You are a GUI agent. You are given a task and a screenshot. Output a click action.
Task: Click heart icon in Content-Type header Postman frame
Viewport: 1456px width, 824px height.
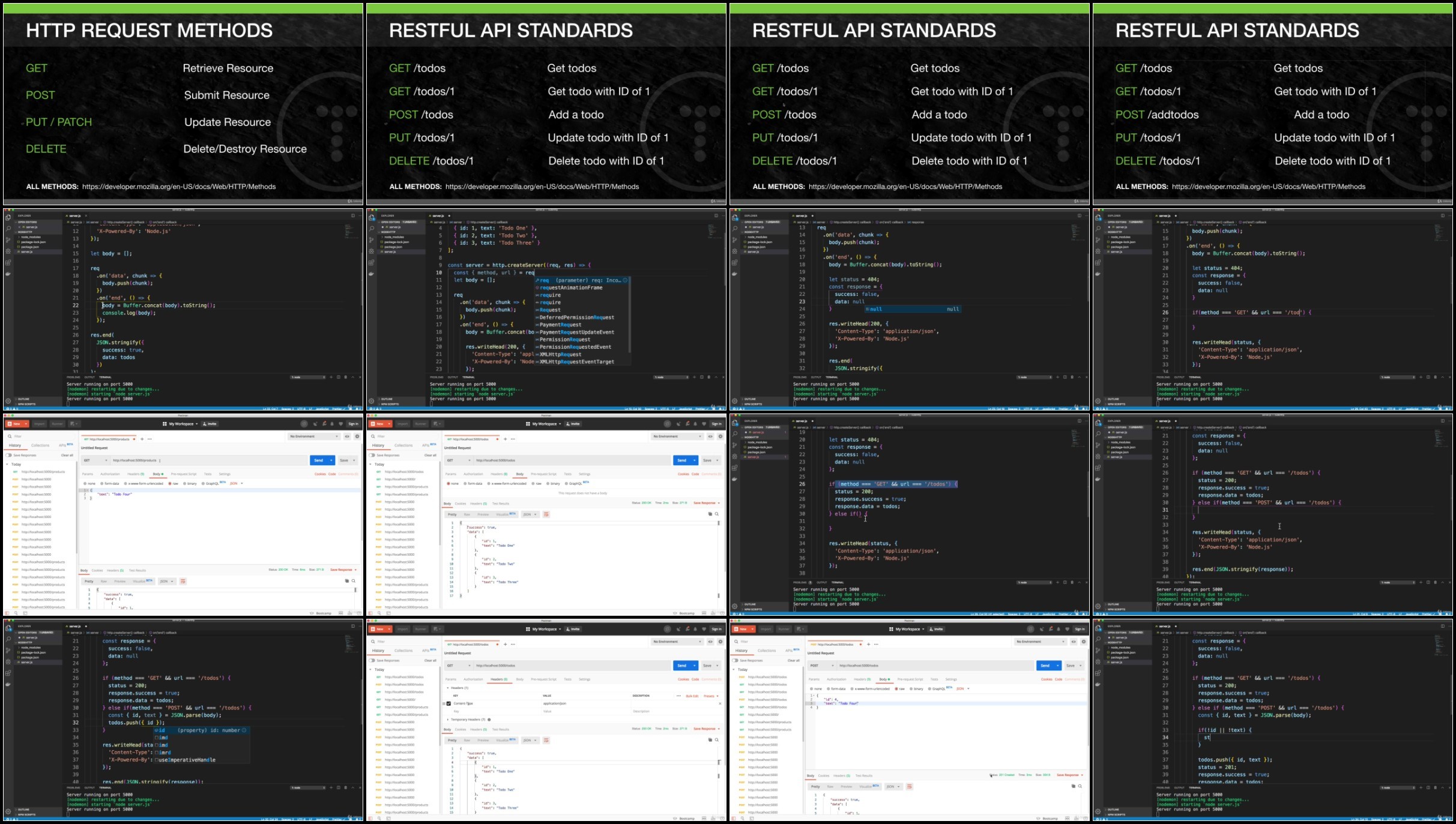[x=704, y=629]
